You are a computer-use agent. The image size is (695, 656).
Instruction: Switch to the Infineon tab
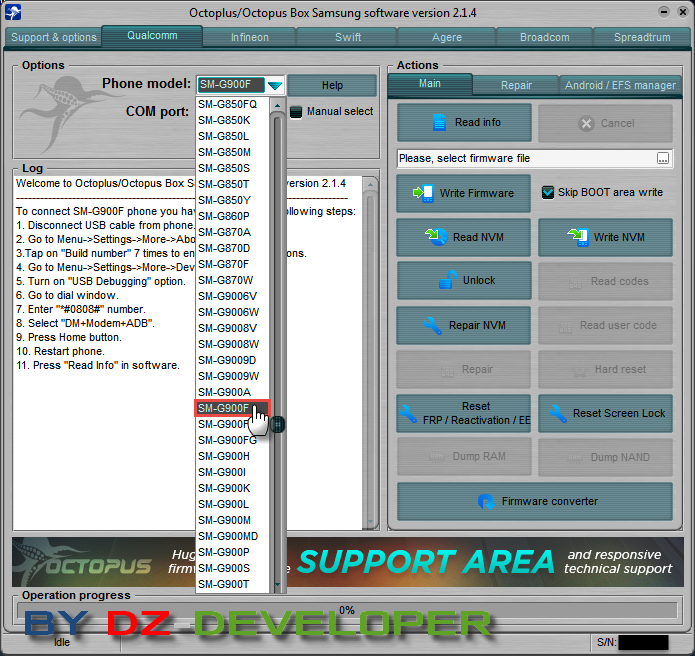pyautogui.click(x=250, y=37)
